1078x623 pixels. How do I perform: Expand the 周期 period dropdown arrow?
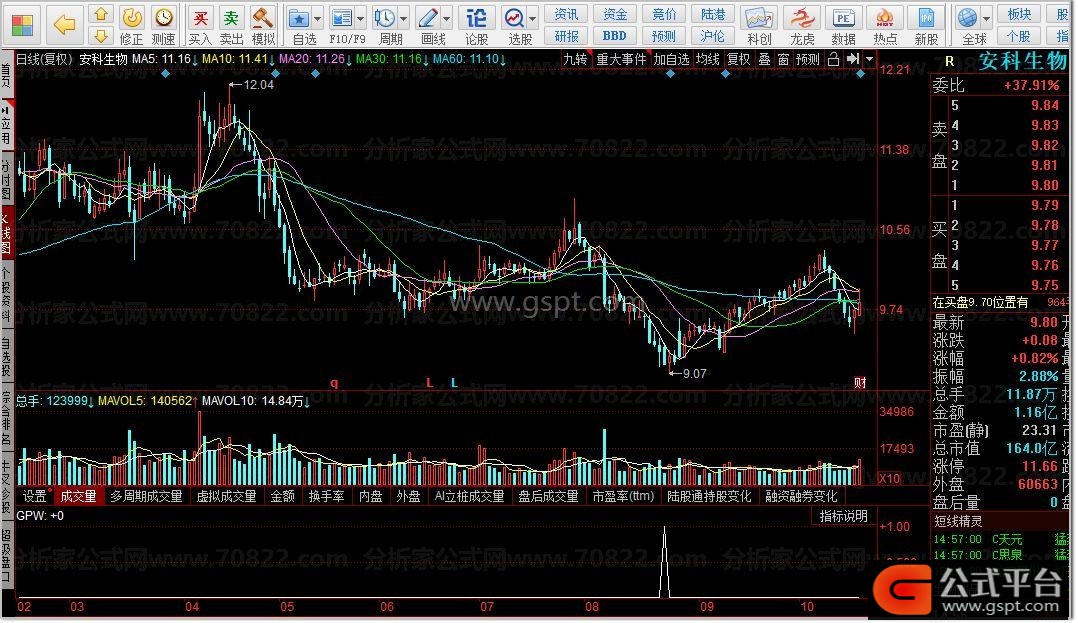[404, 19]
